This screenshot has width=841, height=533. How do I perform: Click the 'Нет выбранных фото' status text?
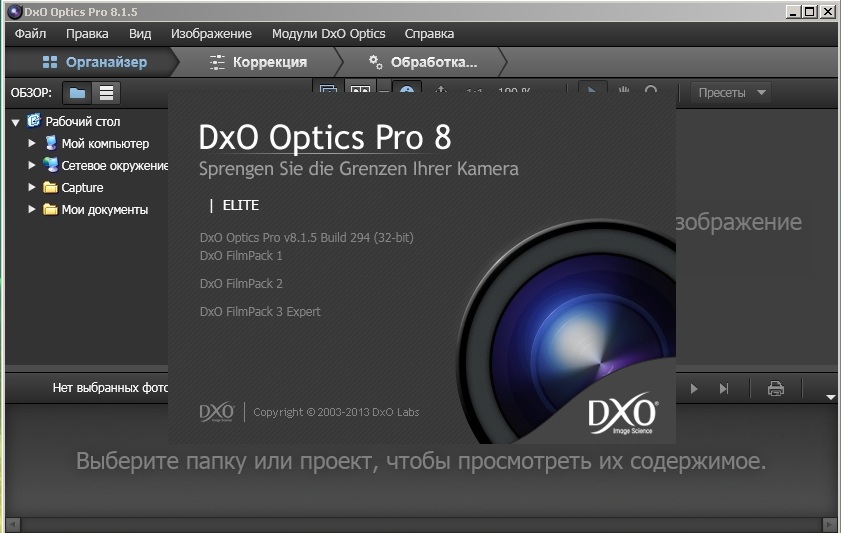110,388
